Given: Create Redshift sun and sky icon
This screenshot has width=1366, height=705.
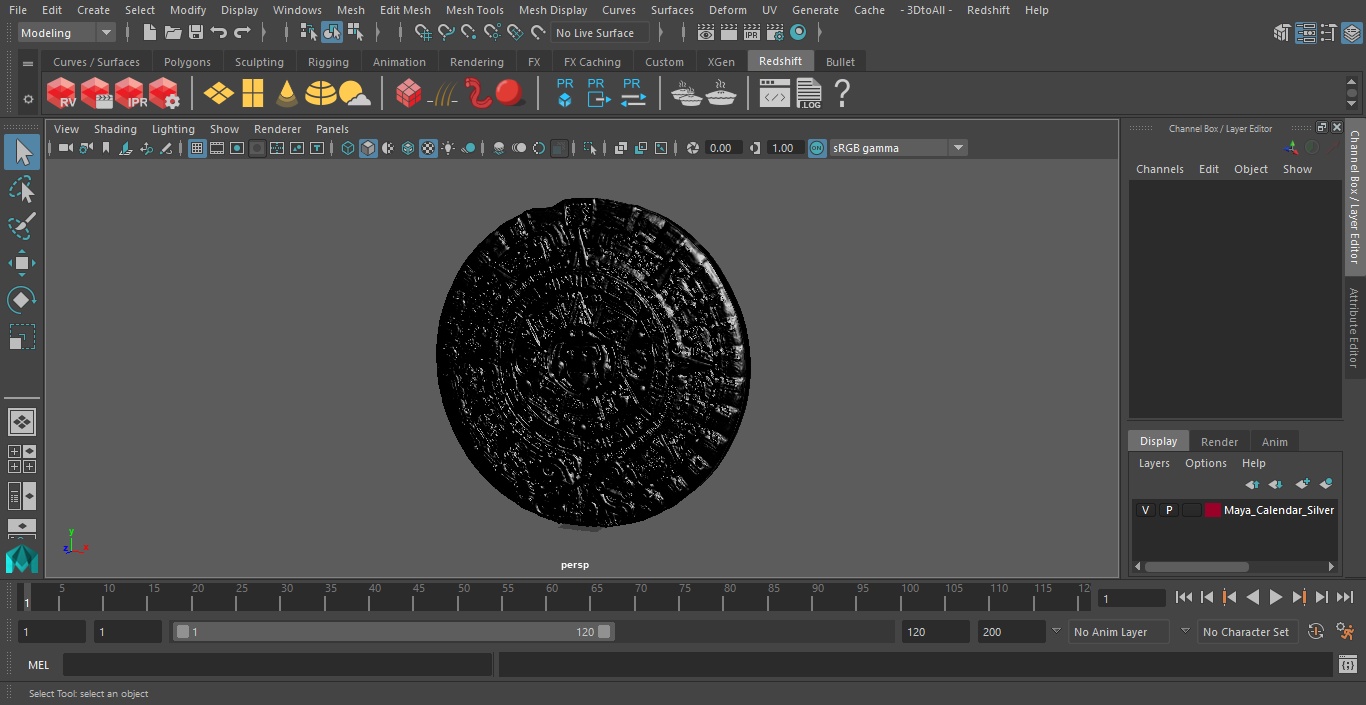Looking at the screenshot, I should [x=354, y=94].
